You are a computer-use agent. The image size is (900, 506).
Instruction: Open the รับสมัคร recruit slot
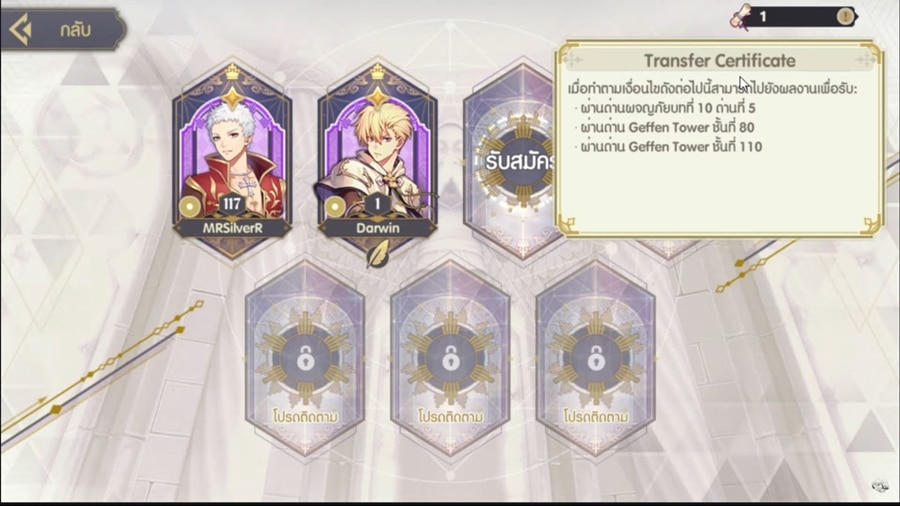click(x=511, y=162)
